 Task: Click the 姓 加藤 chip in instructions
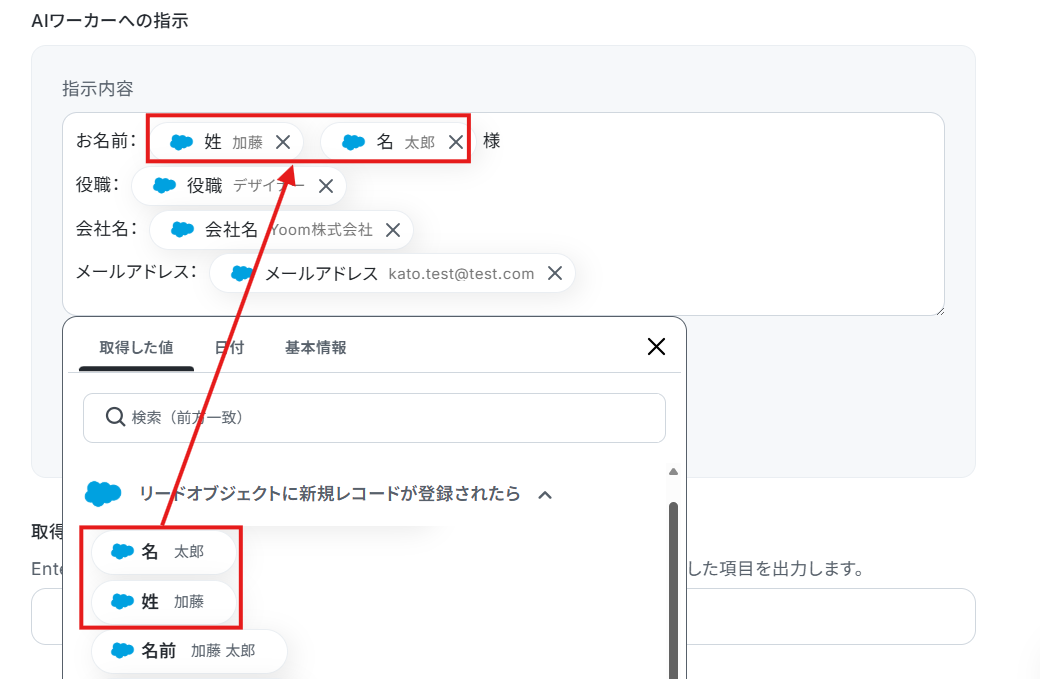[226, 142]
